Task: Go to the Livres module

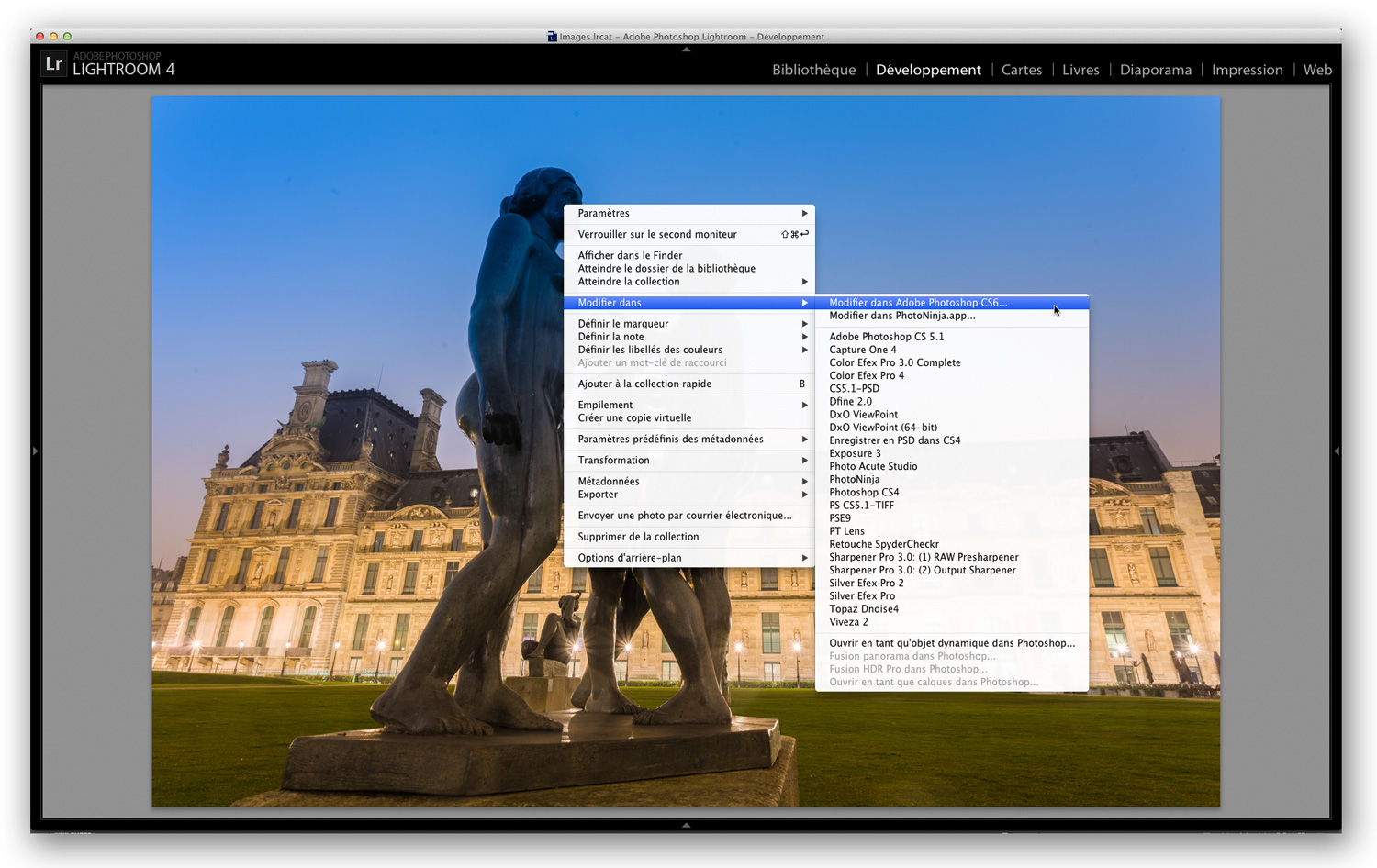Action: 1080,70
